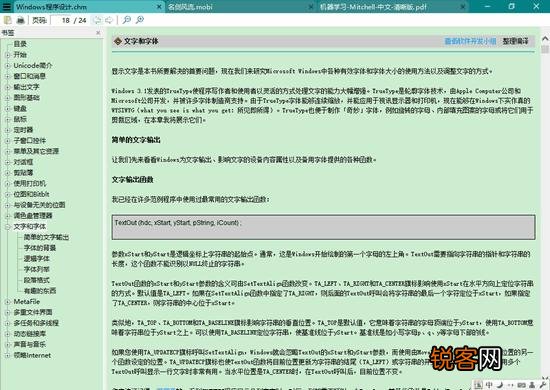550x390 pixels.
Task: Select 目录 in the bookmarks tree
Action: [x=20, y=44]
